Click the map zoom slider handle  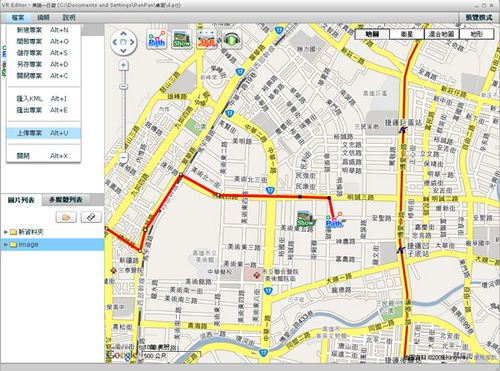click(x=124, y=87)
